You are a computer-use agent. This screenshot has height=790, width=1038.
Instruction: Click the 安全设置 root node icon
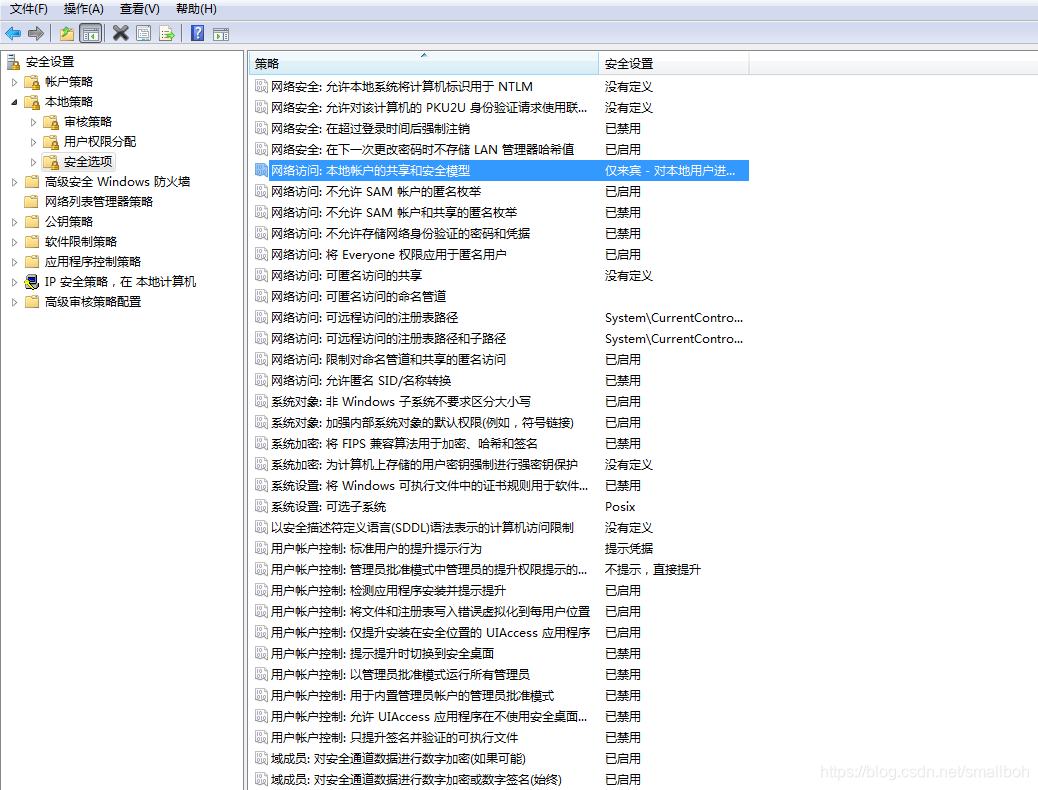pos(13,62)
